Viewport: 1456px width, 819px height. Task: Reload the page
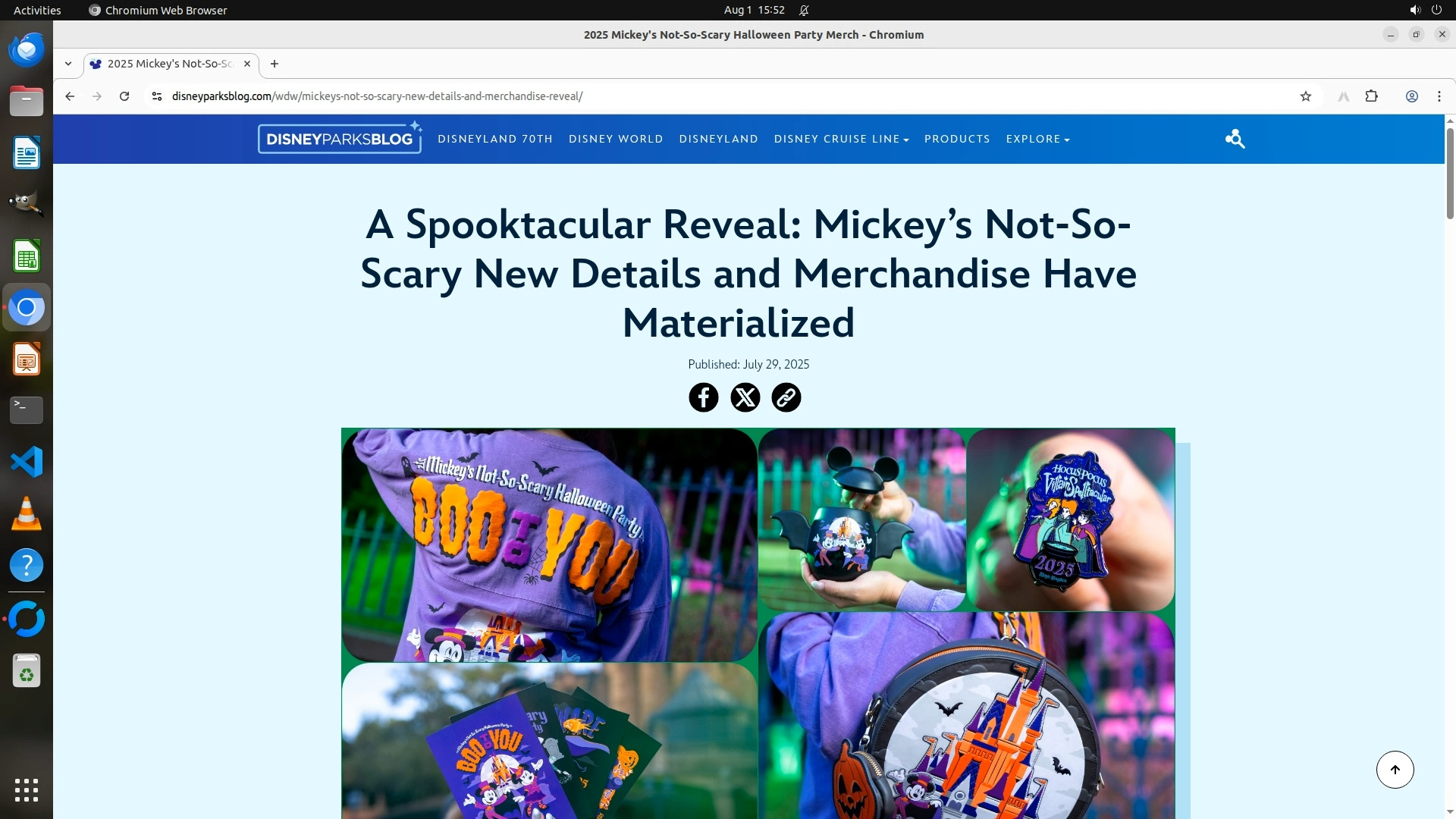pos(124,96)
